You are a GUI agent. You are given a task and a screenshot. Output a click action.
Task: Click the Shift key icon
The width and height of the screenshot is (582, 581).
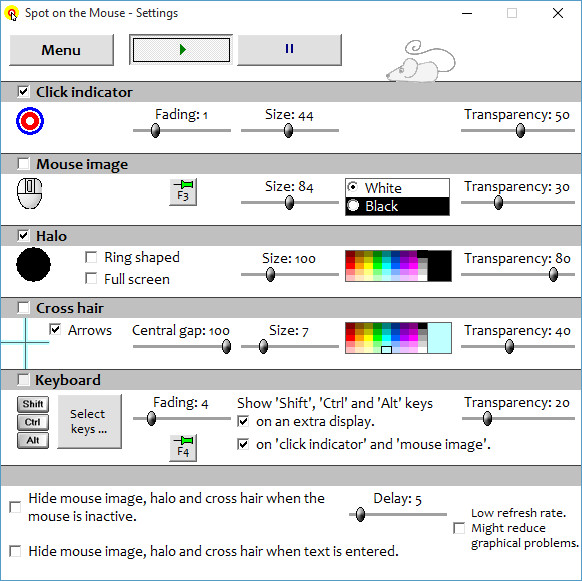33,404
